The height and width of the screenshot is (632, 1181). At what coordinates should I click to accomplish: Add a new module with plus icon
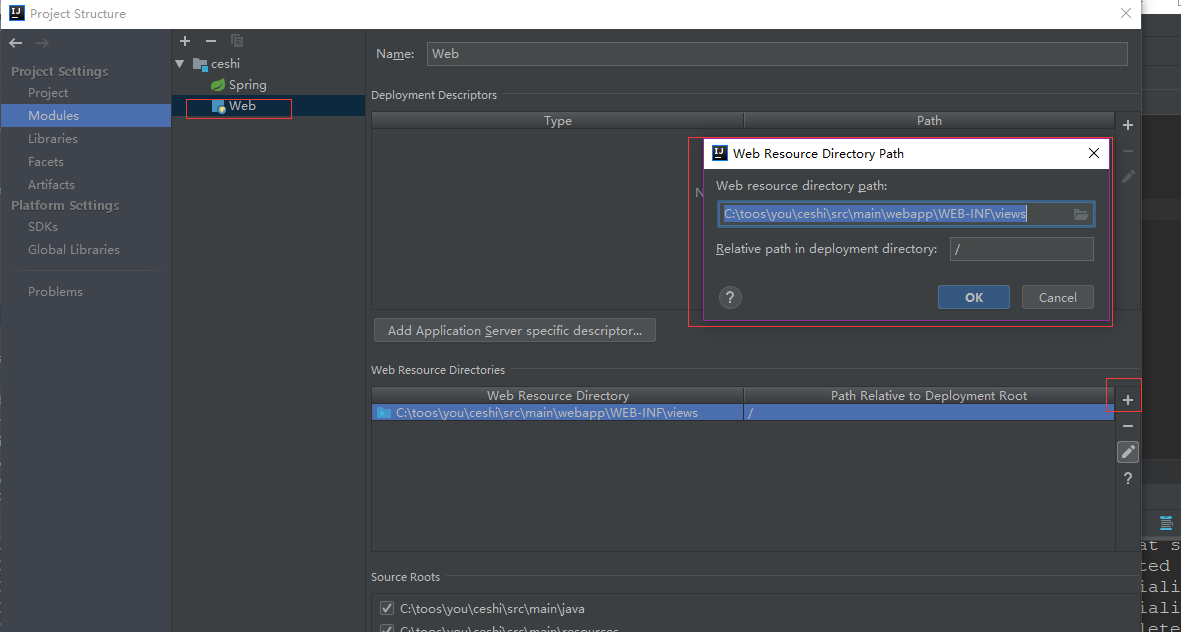[x=185, y=41]
